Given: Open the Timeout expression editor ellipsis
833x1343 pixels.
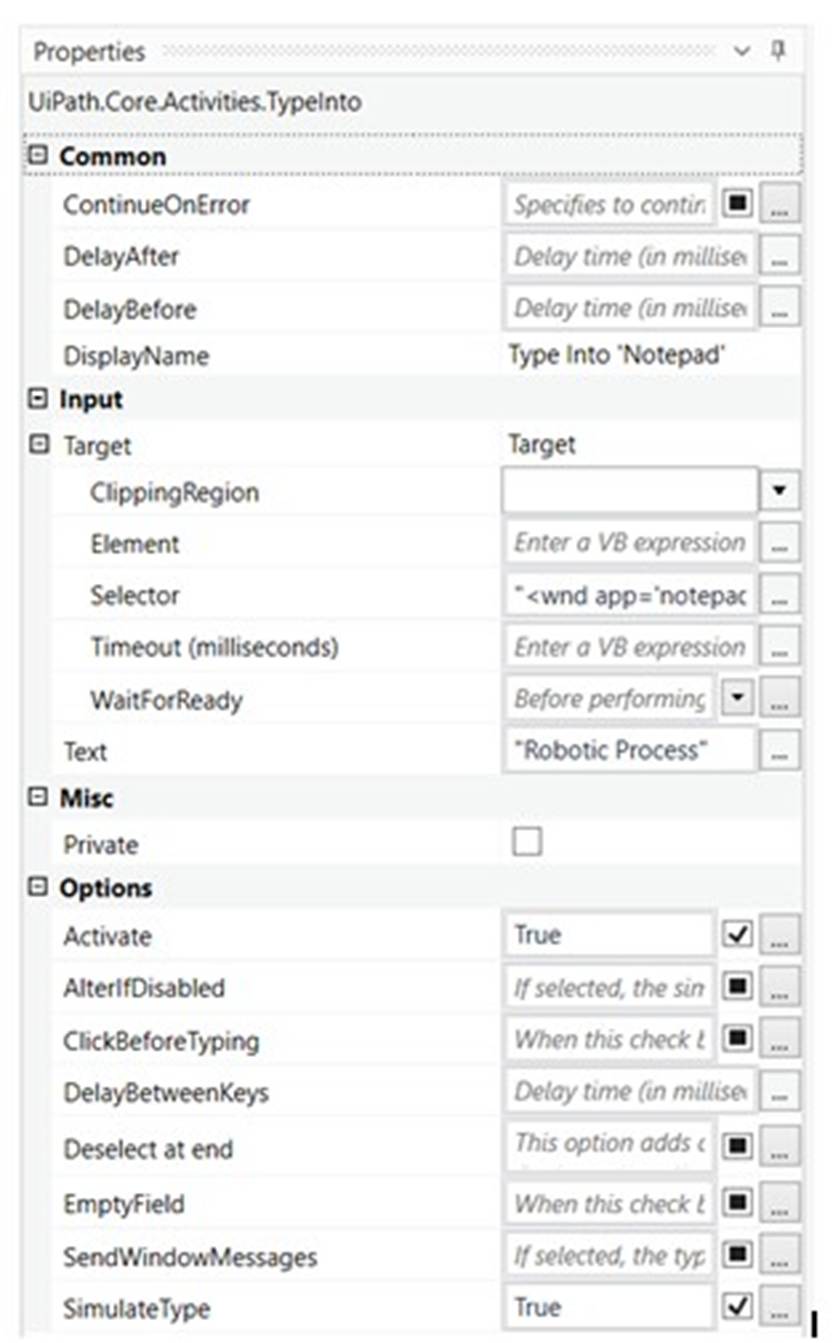Looking at the screenshot, I should tap(783, 647).
